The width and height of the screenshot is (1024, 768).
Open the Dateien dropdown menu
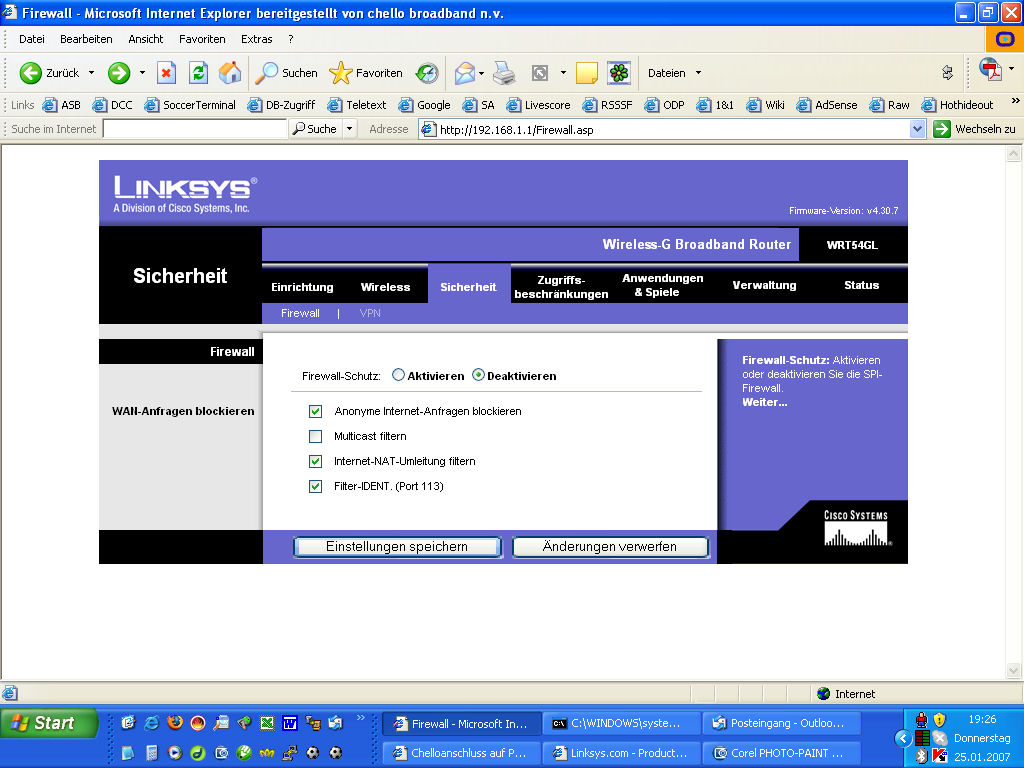point(675,73)
